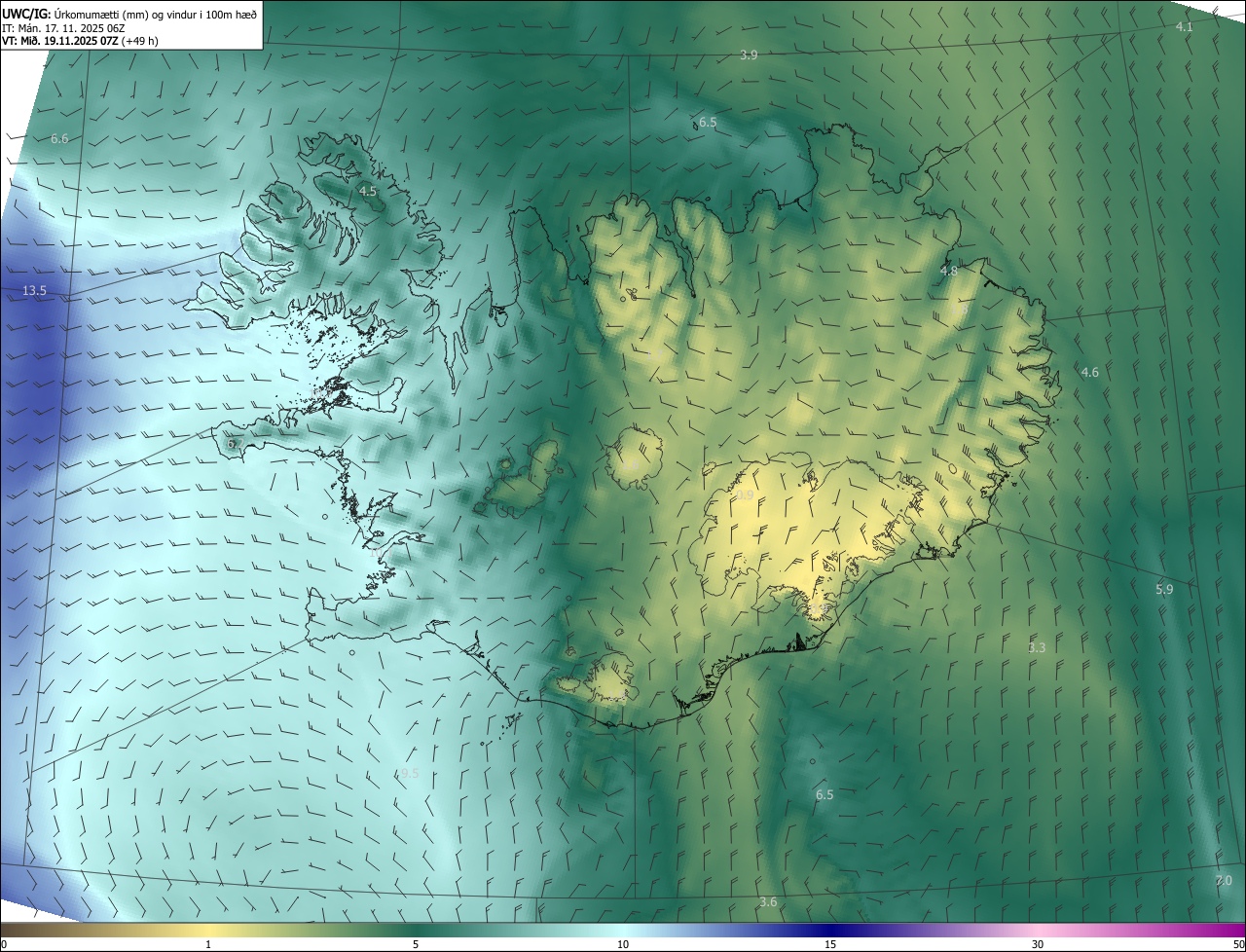The image size is (1246, 952).
Task: Click the 6.6 value label over the sea
Action: coord(59,139)
